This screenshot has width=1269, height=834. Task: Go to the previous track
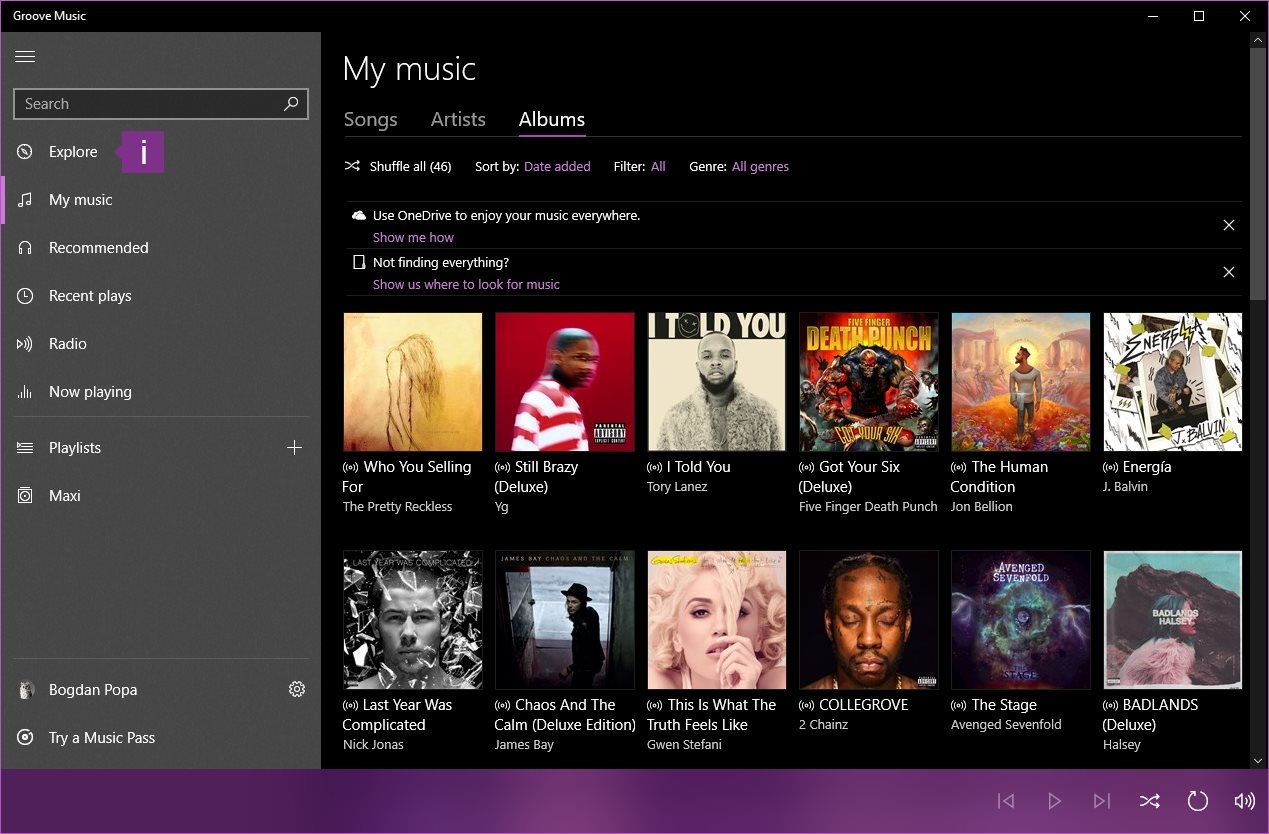click(x=1006, y=801)
